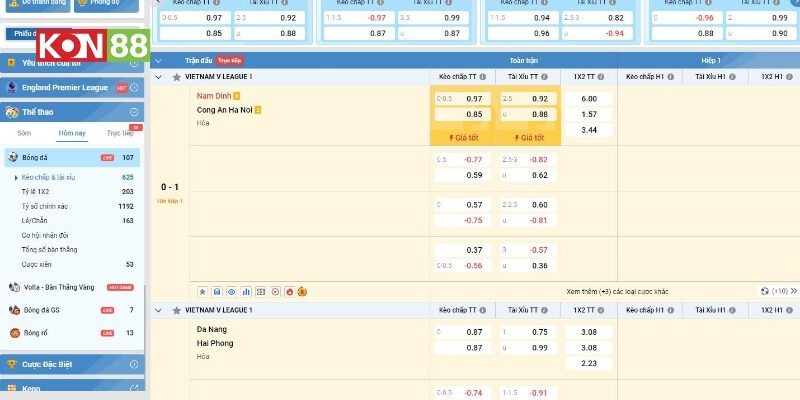Viewport: 800px width, 400px height.
Task: Click the Bóng rổ basketball icon
Action: [13, 332]
